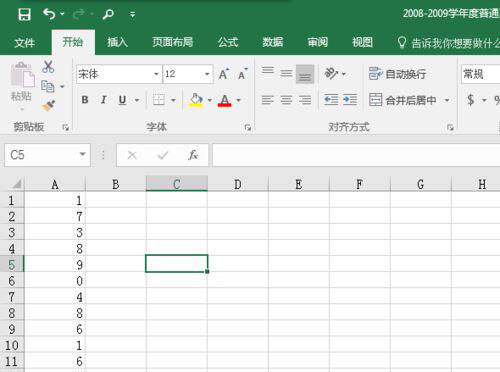Open the 常规 number format dropdown
Viewport: 500px width, 372px height.
point(481,74)
